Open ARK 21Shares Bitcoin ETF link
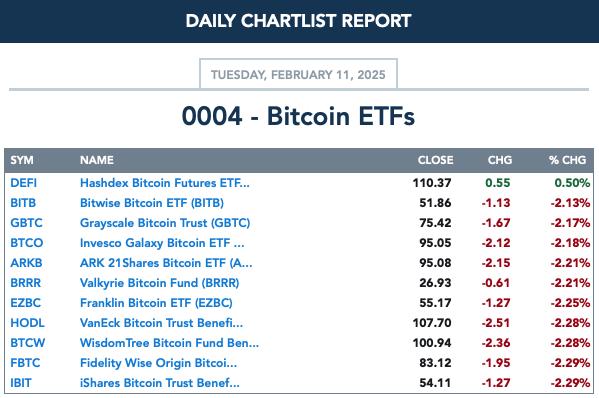This screenshot has width=599, height=398. pos(166,263)
